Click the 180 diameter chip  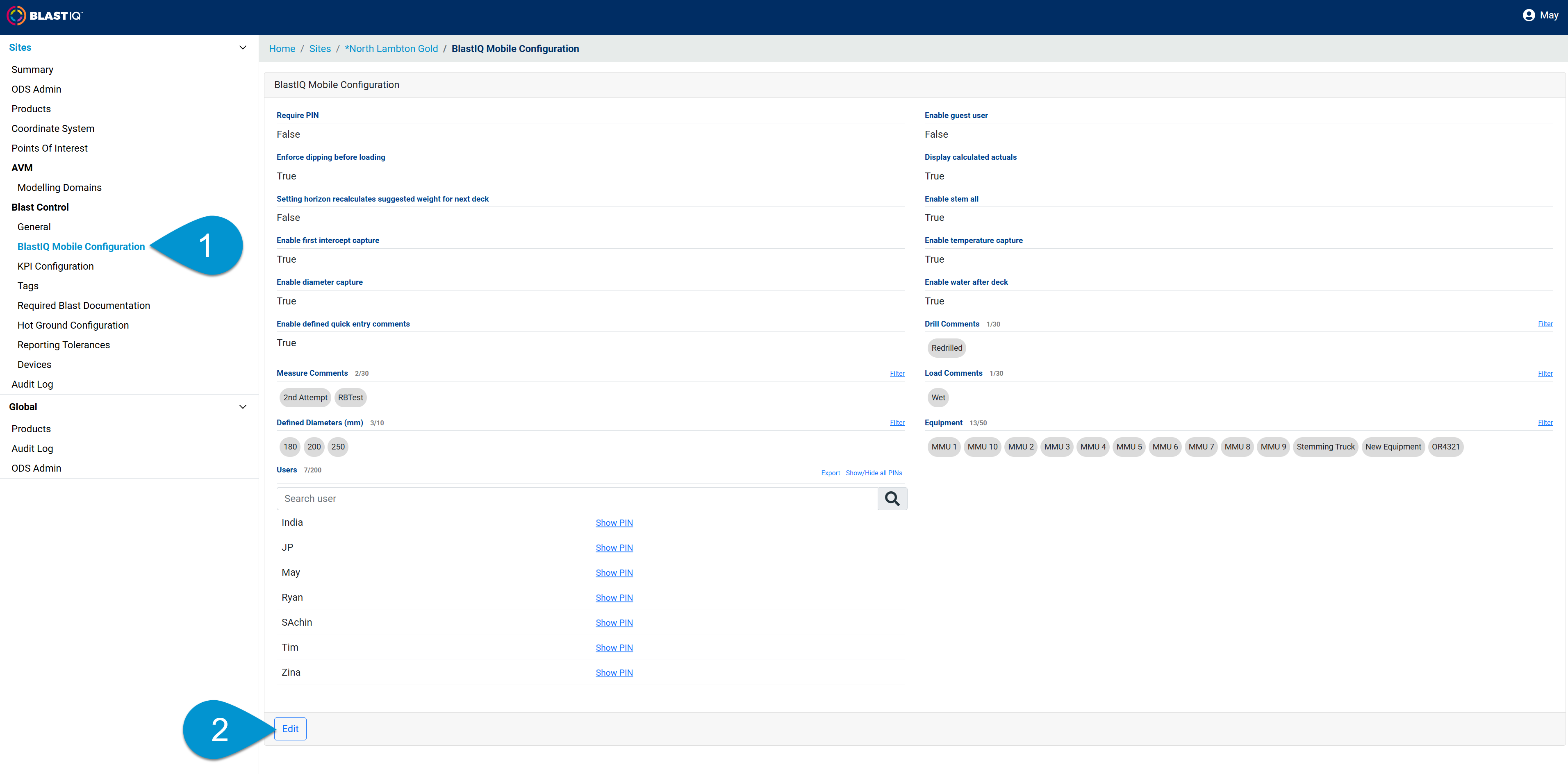point(290,447)
